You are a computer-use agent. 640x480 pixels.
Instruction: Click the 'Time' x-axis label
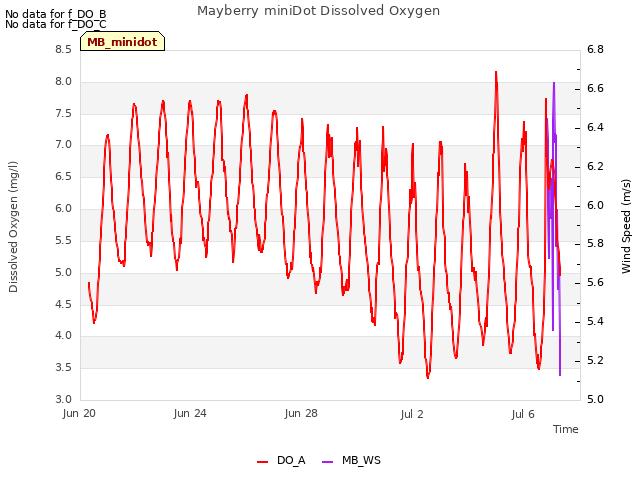[x=566, y=429]
